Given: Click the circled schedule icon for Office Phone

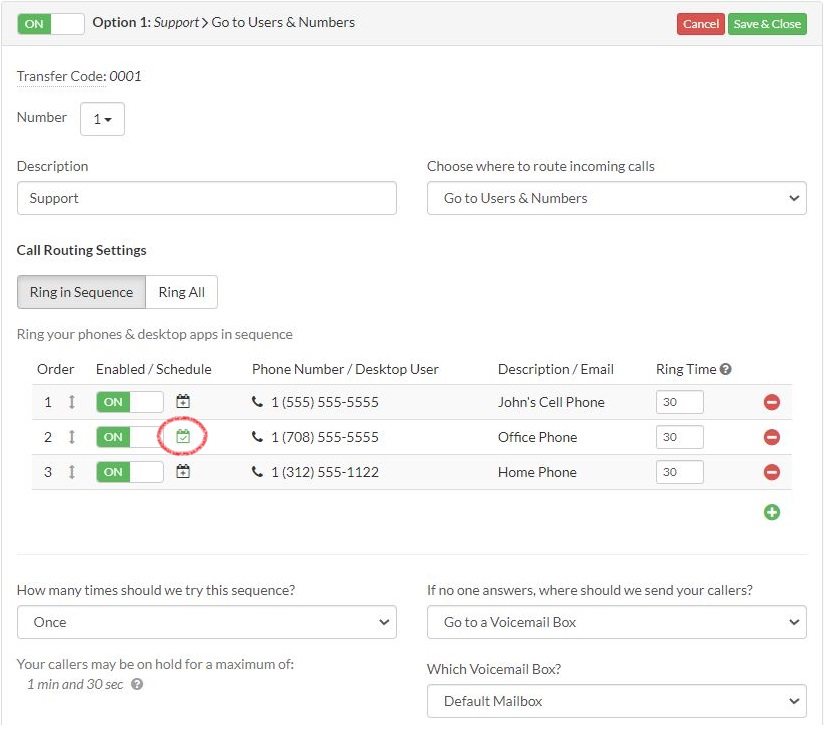Looking at the screenshot, I should point(182,436).
